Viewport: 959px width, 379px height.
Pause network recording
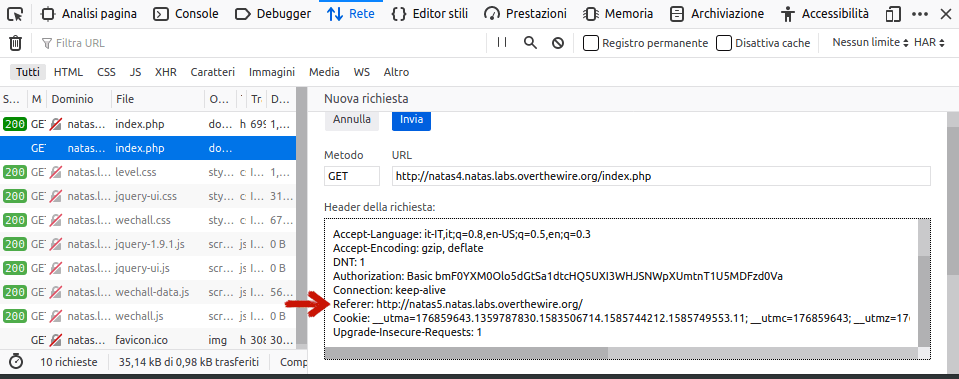[502, 42]
